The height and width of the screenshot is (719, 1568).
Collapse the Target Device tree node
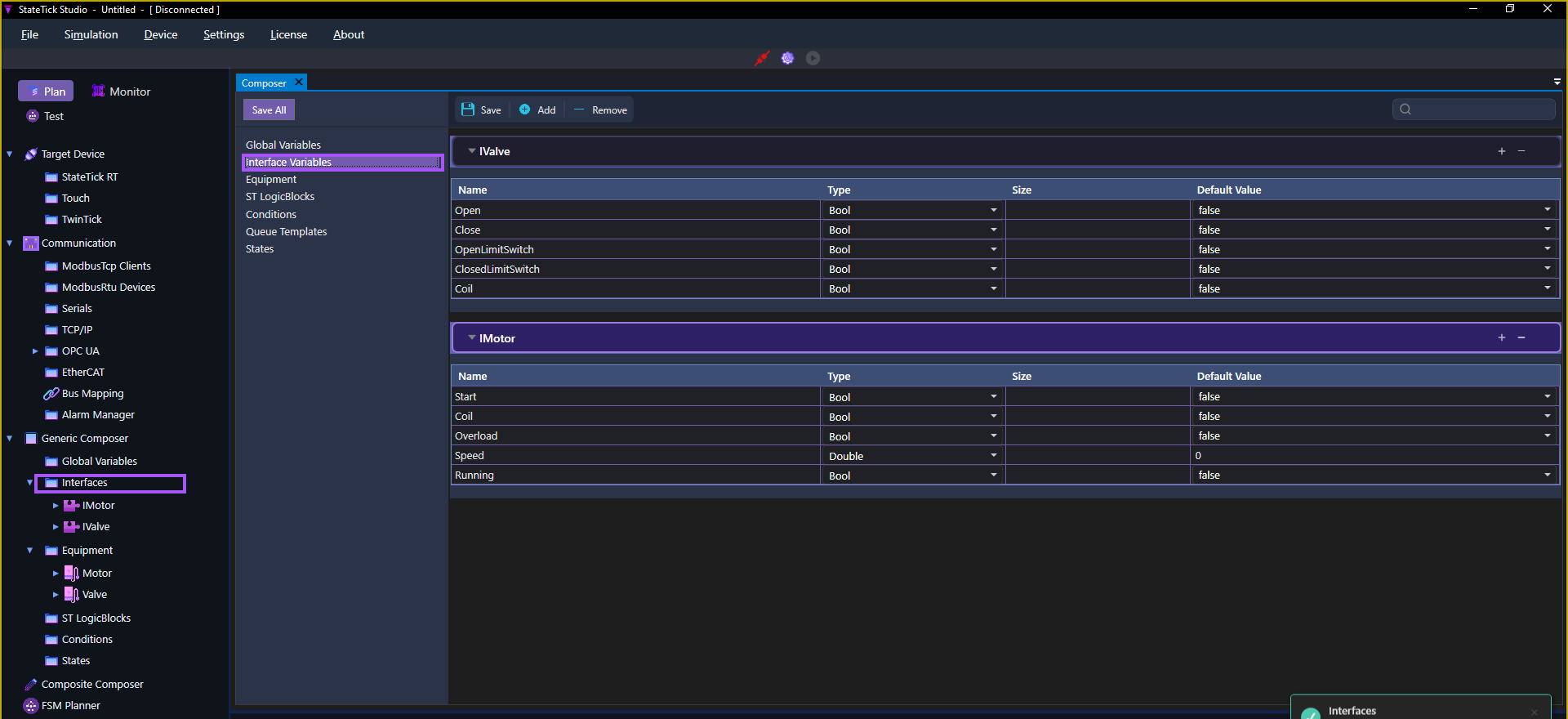[x=10, y=154]
